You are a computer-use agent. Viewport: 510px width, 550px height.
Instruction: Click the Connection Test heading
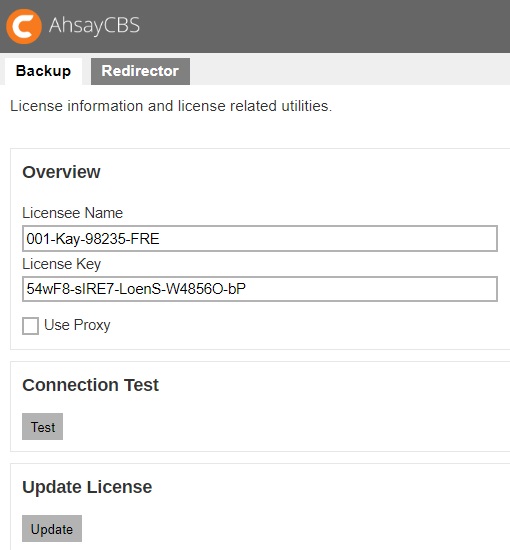90,385
